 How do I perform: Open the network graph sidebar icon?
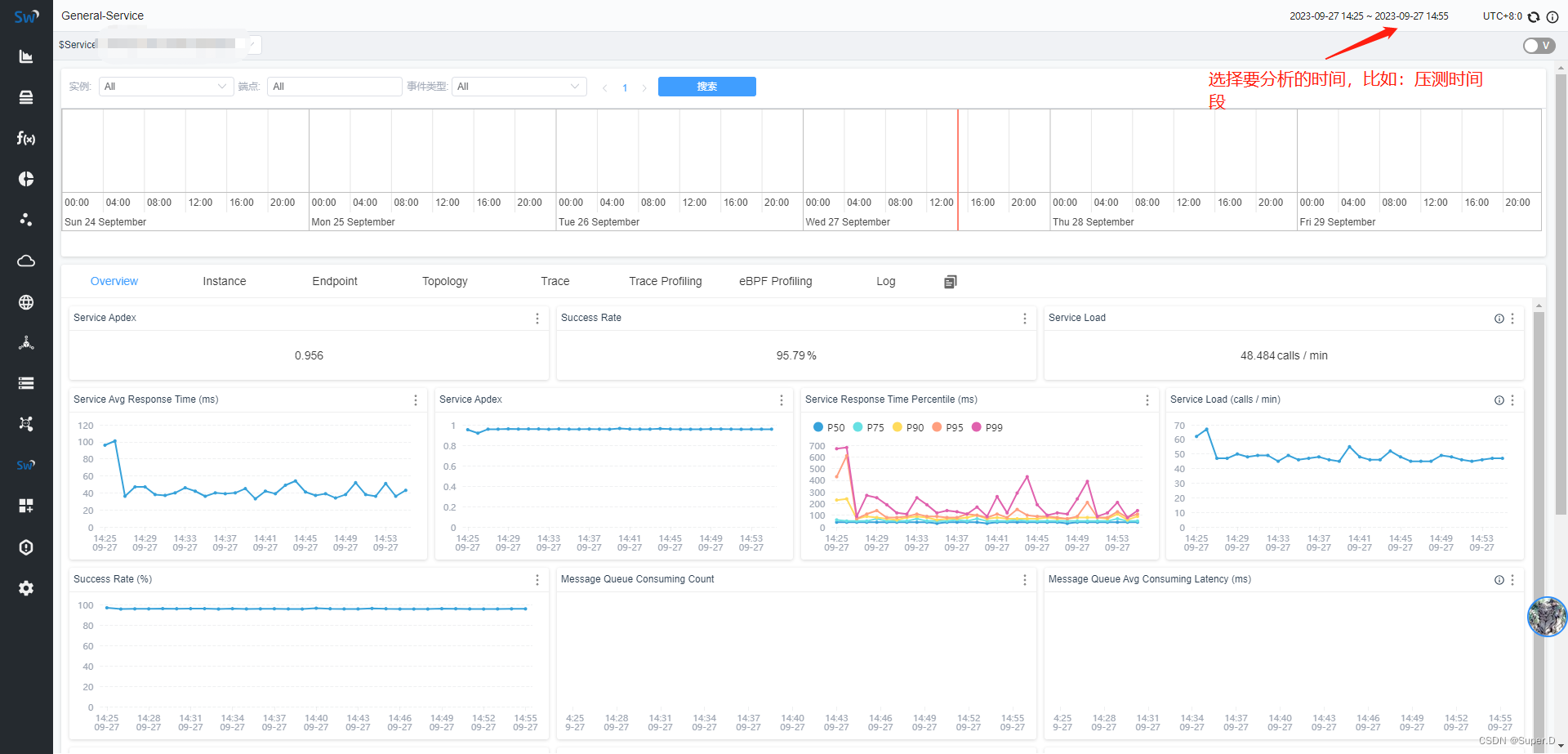click(x=26, y=424)
